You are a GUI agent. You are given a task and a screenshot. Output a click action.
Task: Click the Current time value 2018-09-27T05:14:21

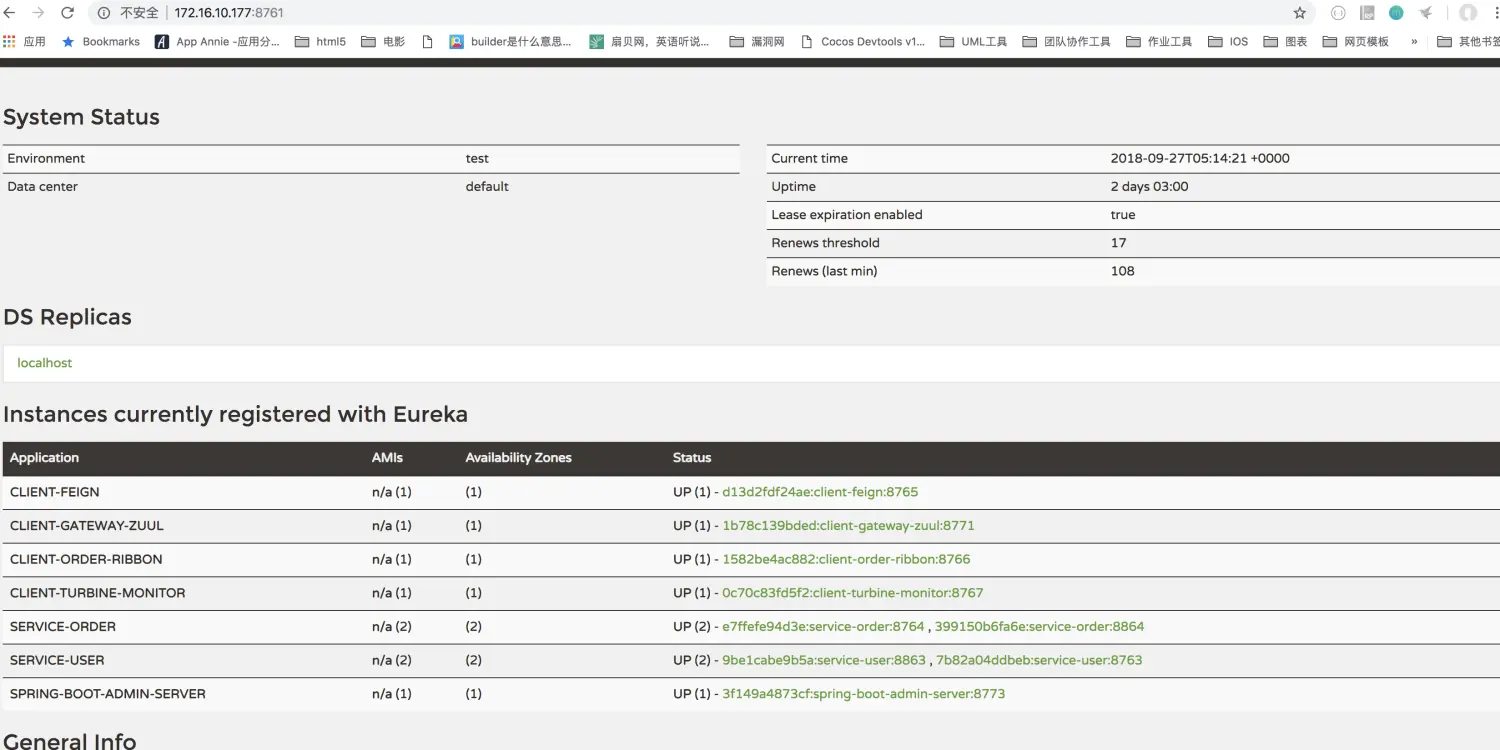point(1200,158)
